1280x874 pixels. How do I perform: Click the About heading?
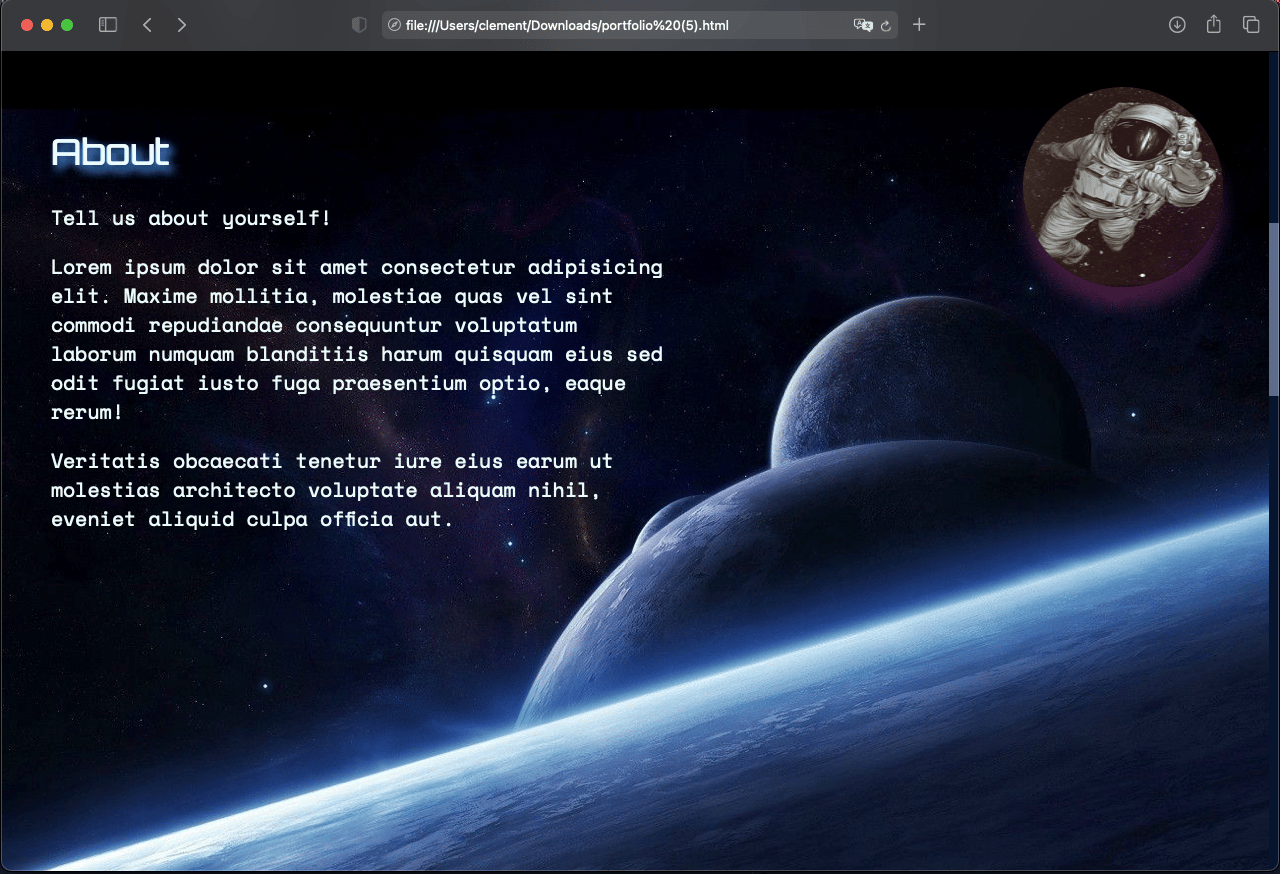111,152
